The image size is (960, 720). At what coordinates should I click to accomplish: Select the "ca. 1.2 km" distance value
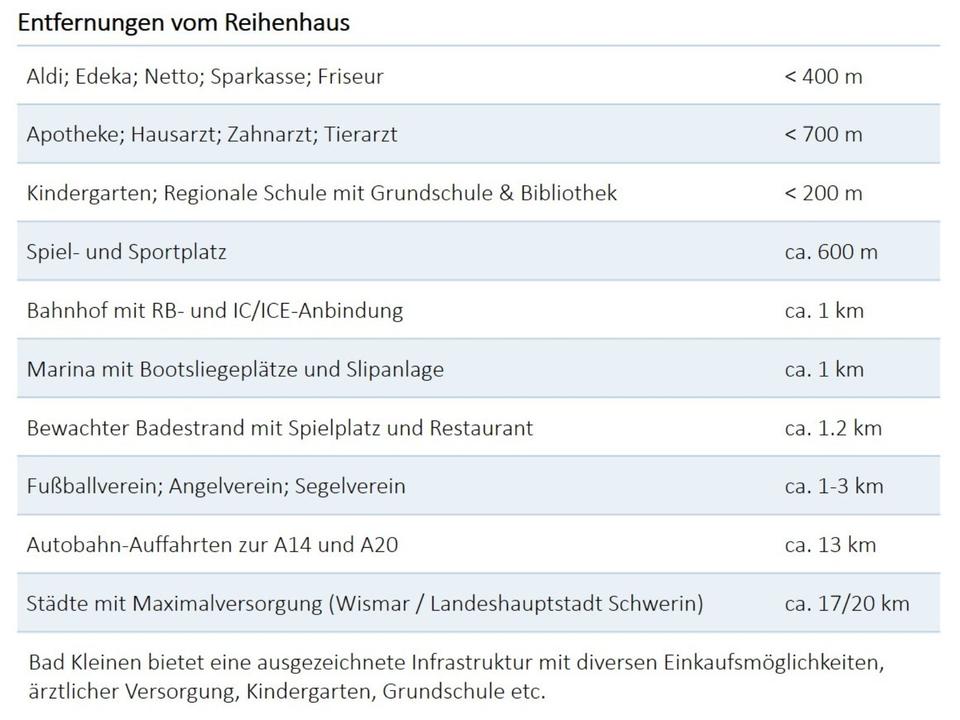[x=833, y=428]
